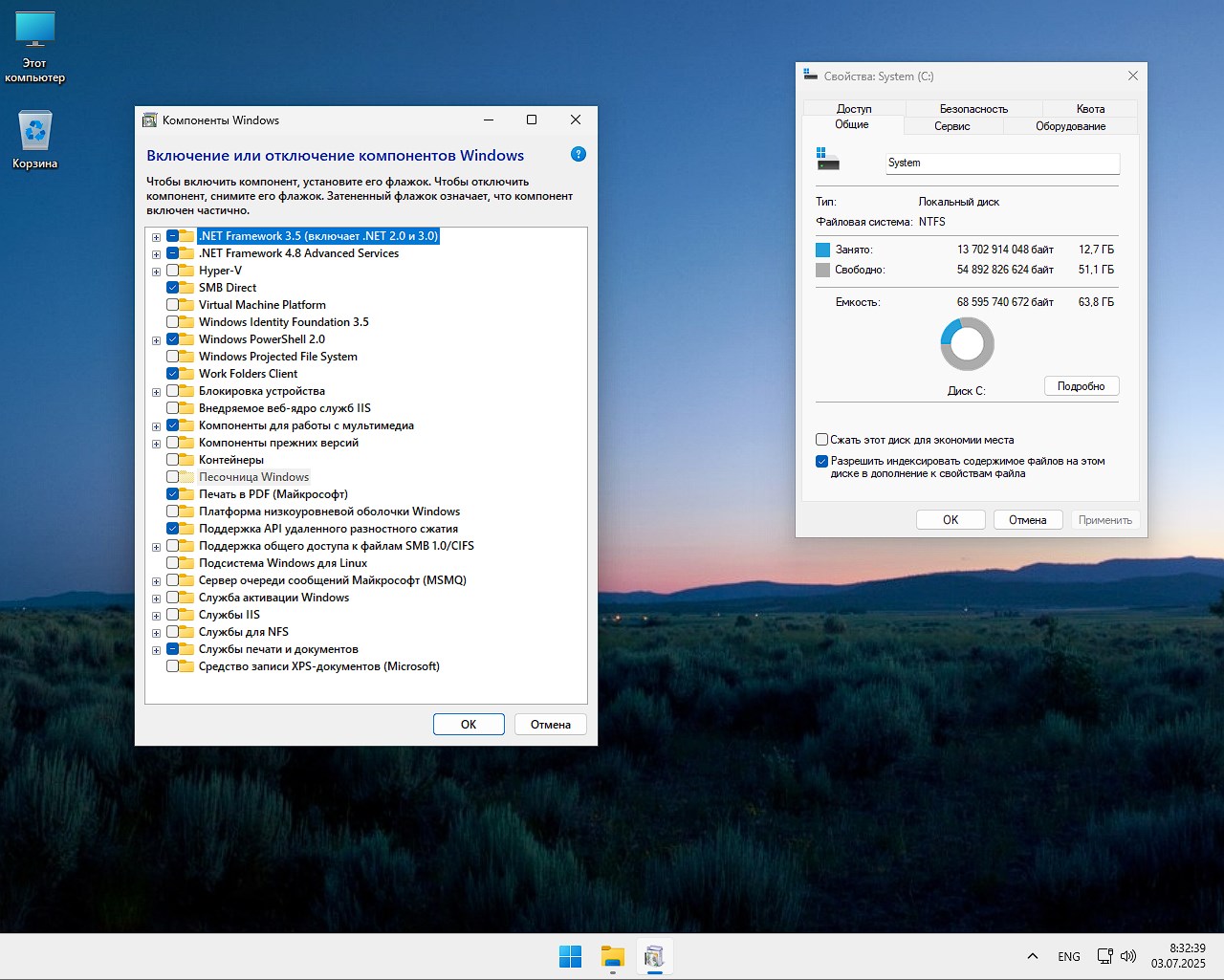Click the volume speaker tray icon
Viewport: 1224px width, 980px height.
pyautogui.click(x=1128, y=956)
